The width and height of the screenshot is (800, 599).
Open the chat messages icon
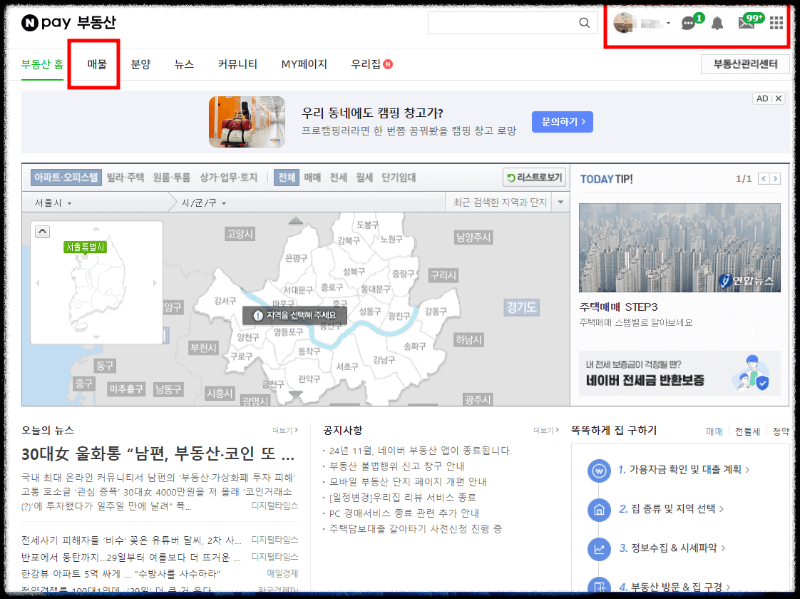[689, 23]
